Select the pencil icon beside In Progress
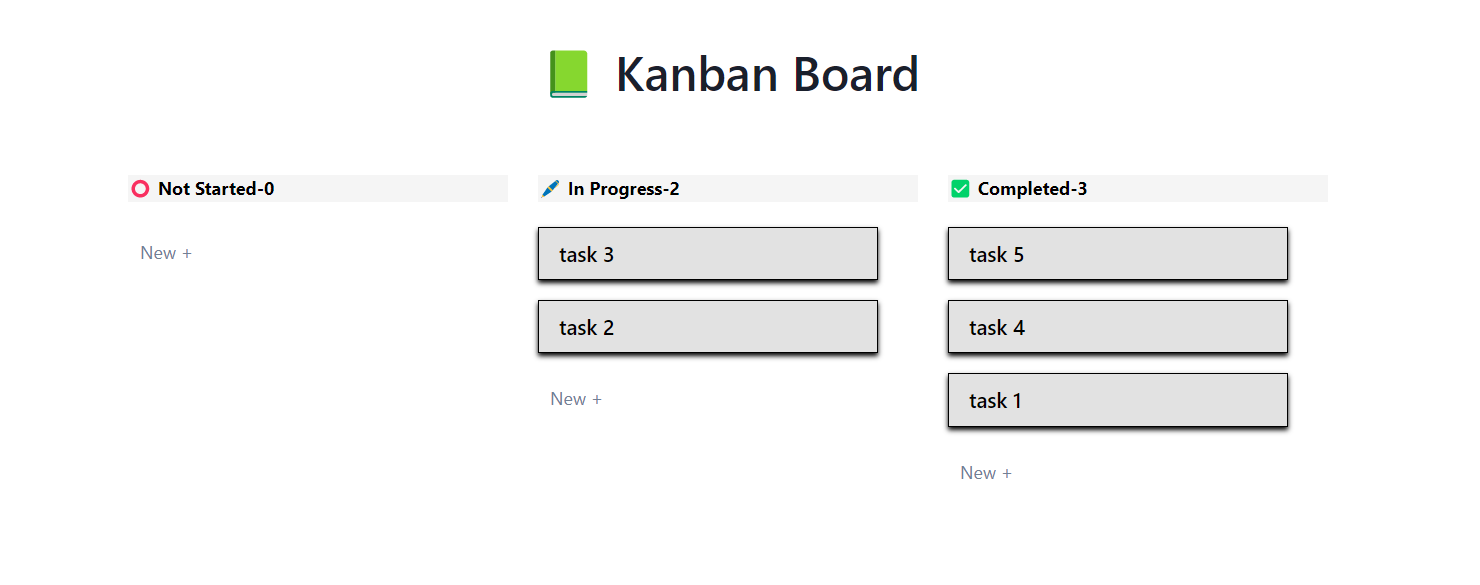1480x585 pixels. 550,188
